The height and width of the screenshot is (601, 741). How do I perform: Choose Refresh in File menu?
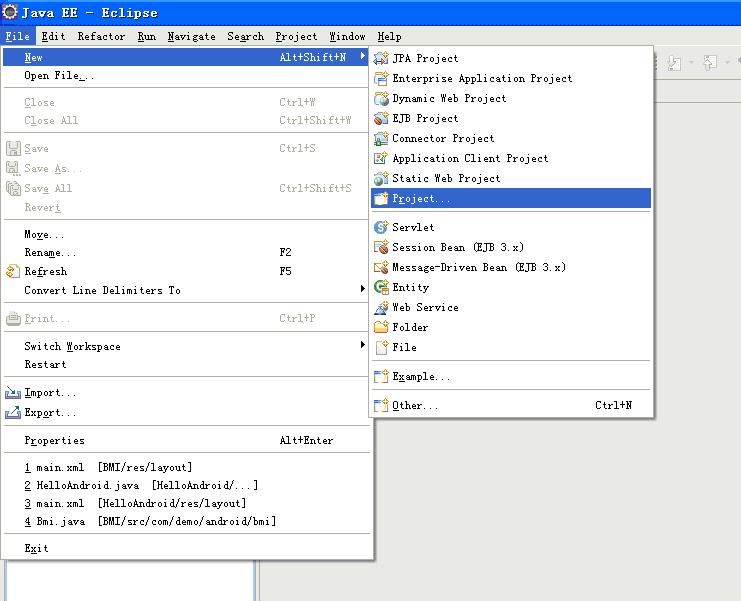tap(186, 271)
